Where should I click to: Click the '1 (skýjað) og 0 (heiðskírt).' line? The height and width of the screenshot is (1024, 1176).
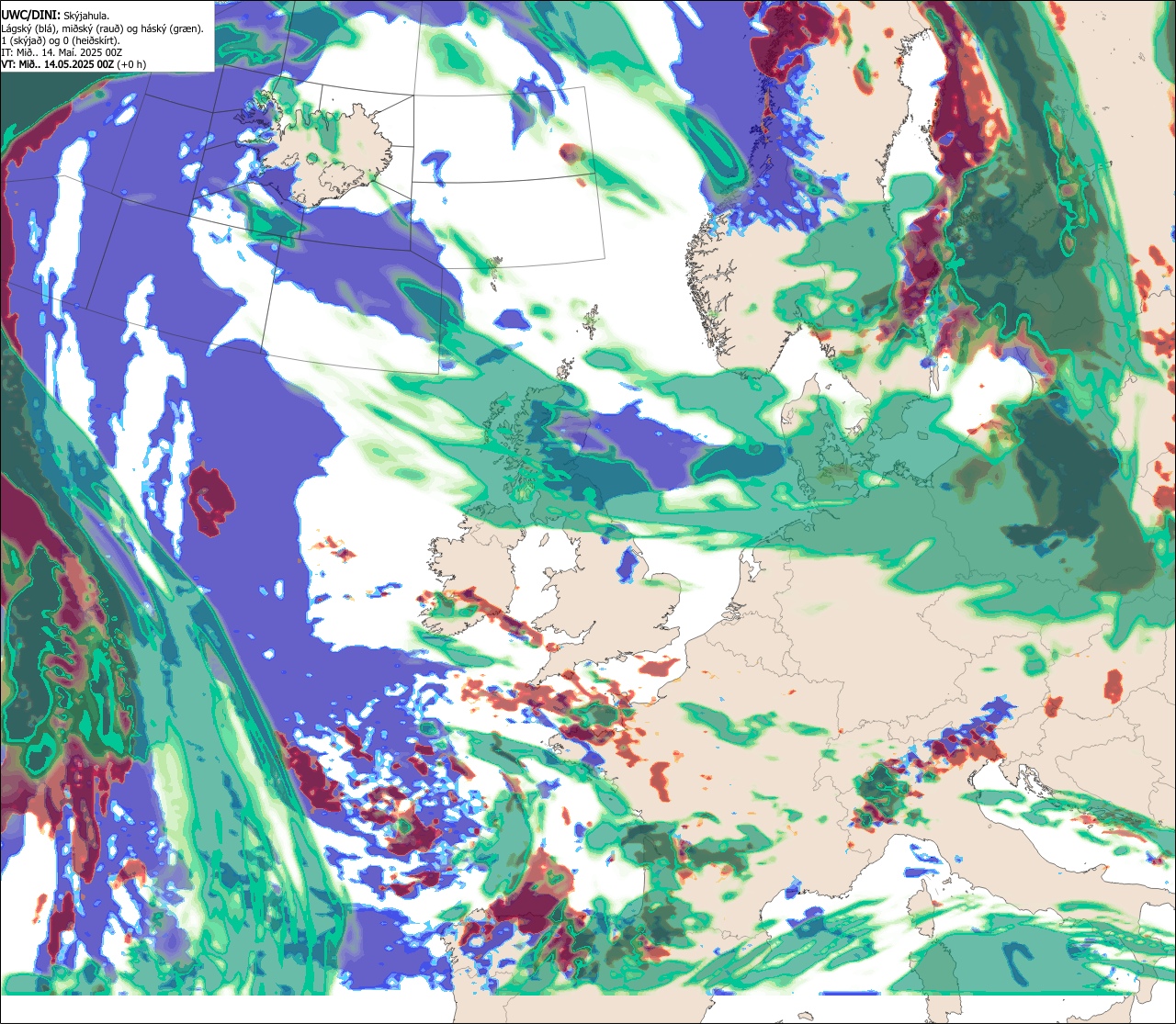click(60, 40)
